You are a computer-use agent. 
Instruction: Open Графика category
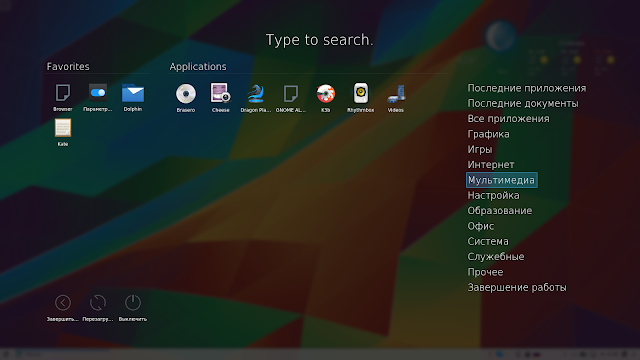[488, 134]
